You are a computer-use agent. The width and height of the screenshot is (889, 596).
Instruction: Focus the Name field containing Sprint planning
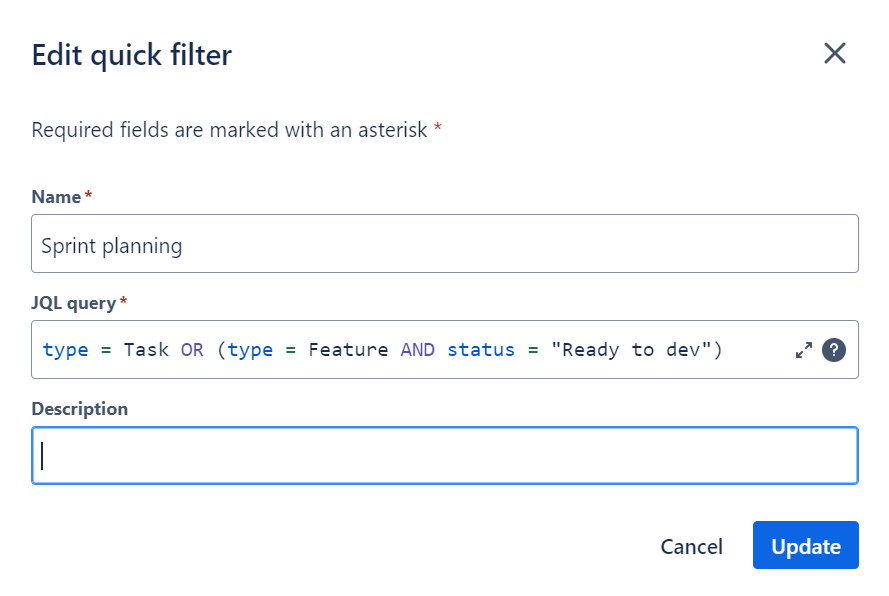point(445,243)
